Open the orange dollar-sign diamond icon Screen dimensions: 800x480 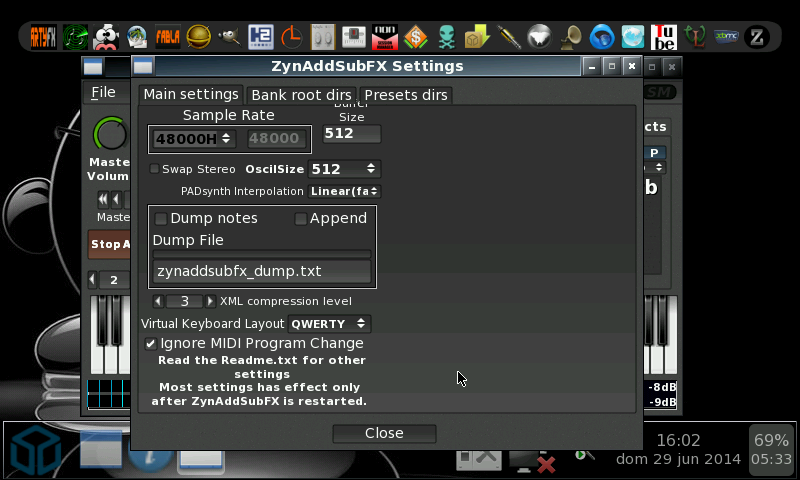pyautogui.click(x=415, y=37)
